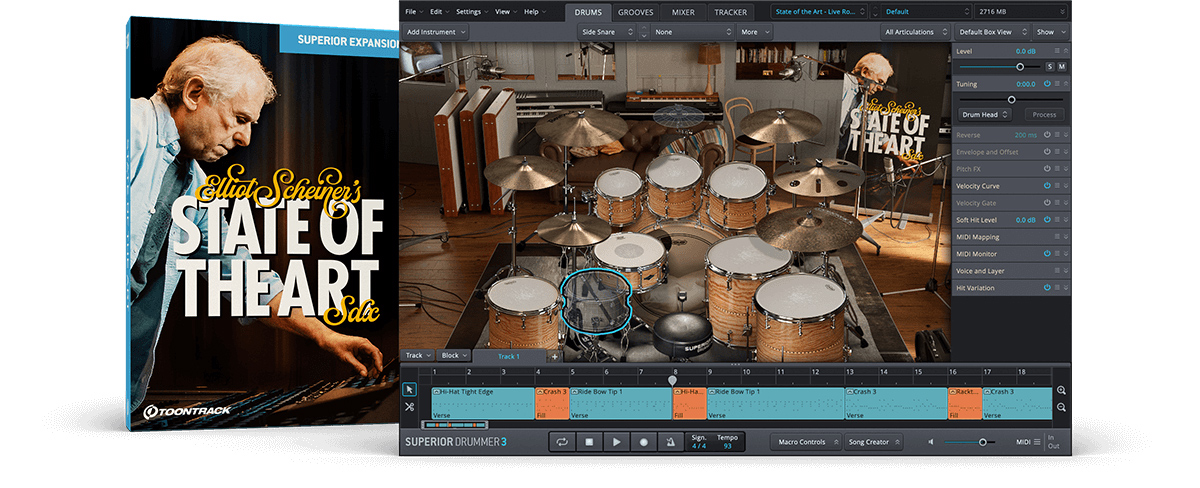Toggle the Reverse power button
Viewport: 1200px width, 488px height.
[x=1047, y=135]
